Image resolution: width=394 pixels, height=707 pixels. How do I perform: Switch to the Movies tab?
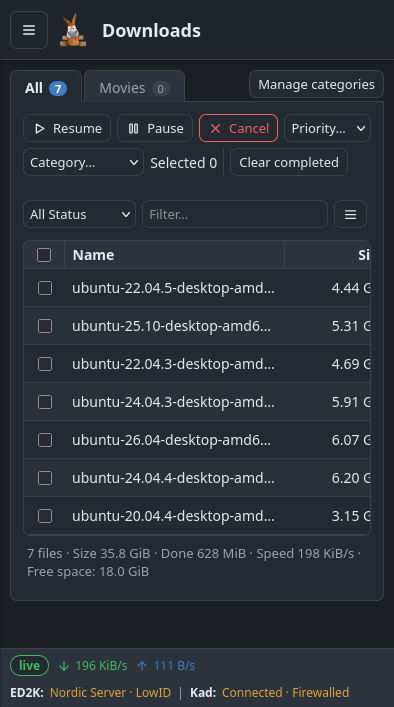click(134, 88)
